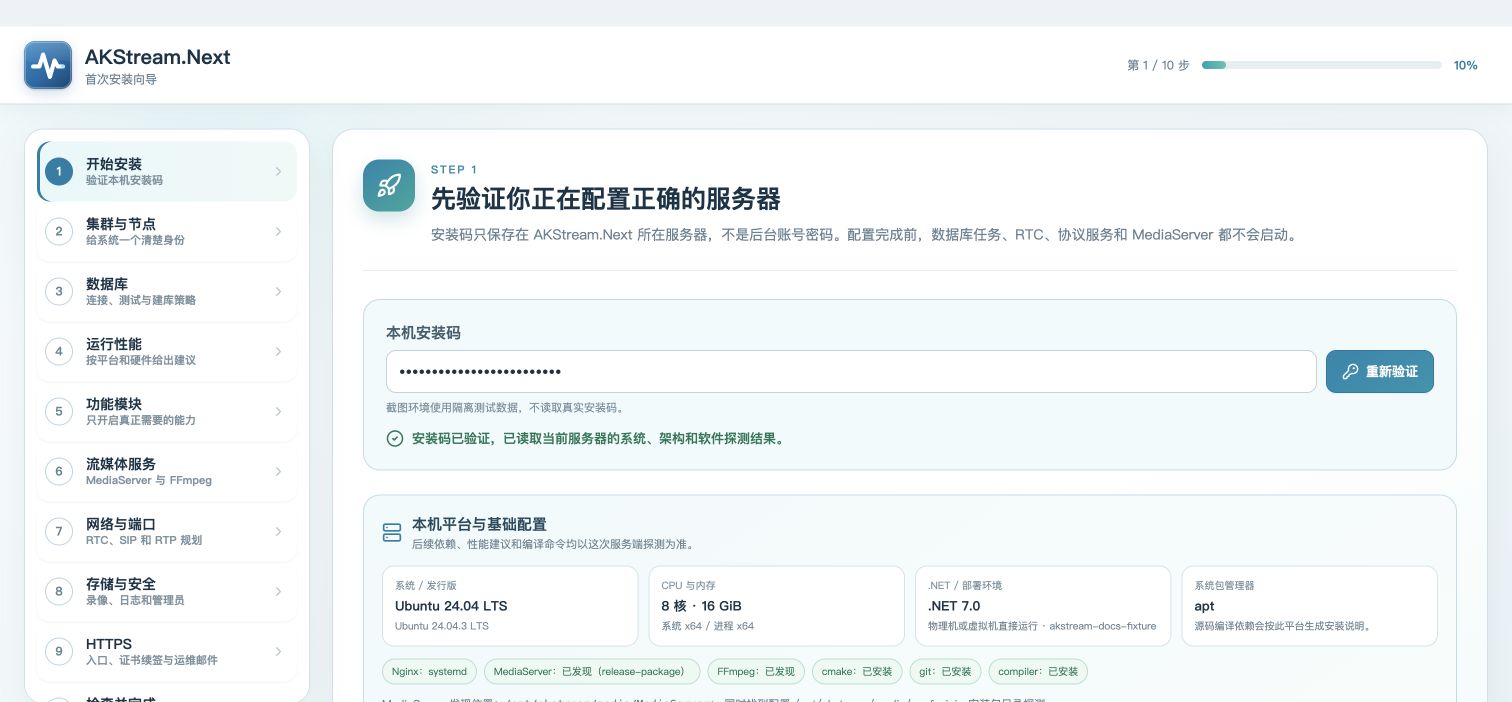Click the compiler: 已安装 tag

click(x=1038, y=671)
